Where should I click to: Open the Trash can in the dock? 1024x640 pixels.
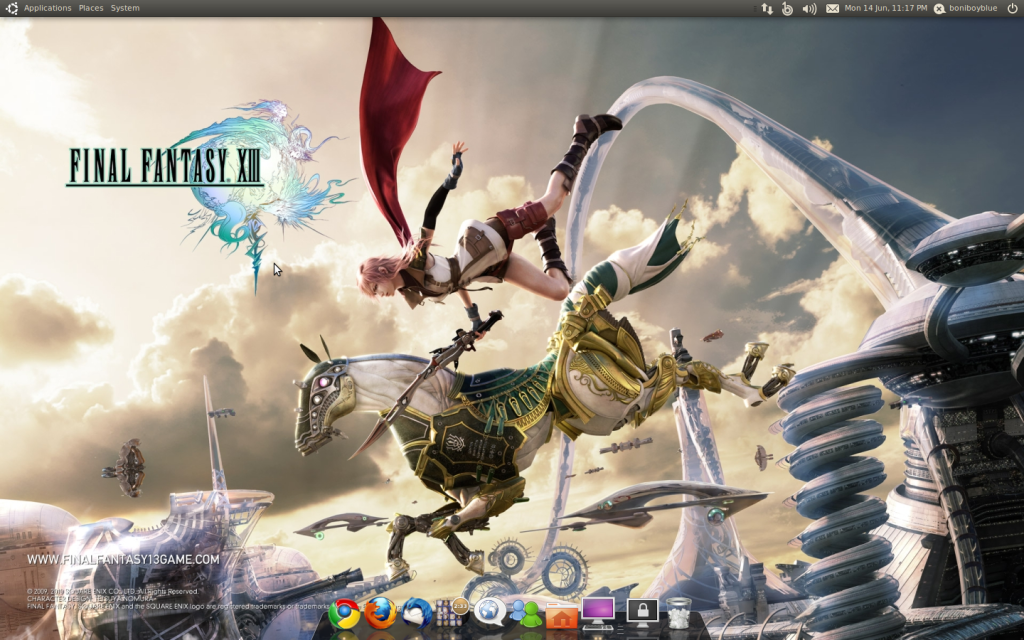point(679,613)
